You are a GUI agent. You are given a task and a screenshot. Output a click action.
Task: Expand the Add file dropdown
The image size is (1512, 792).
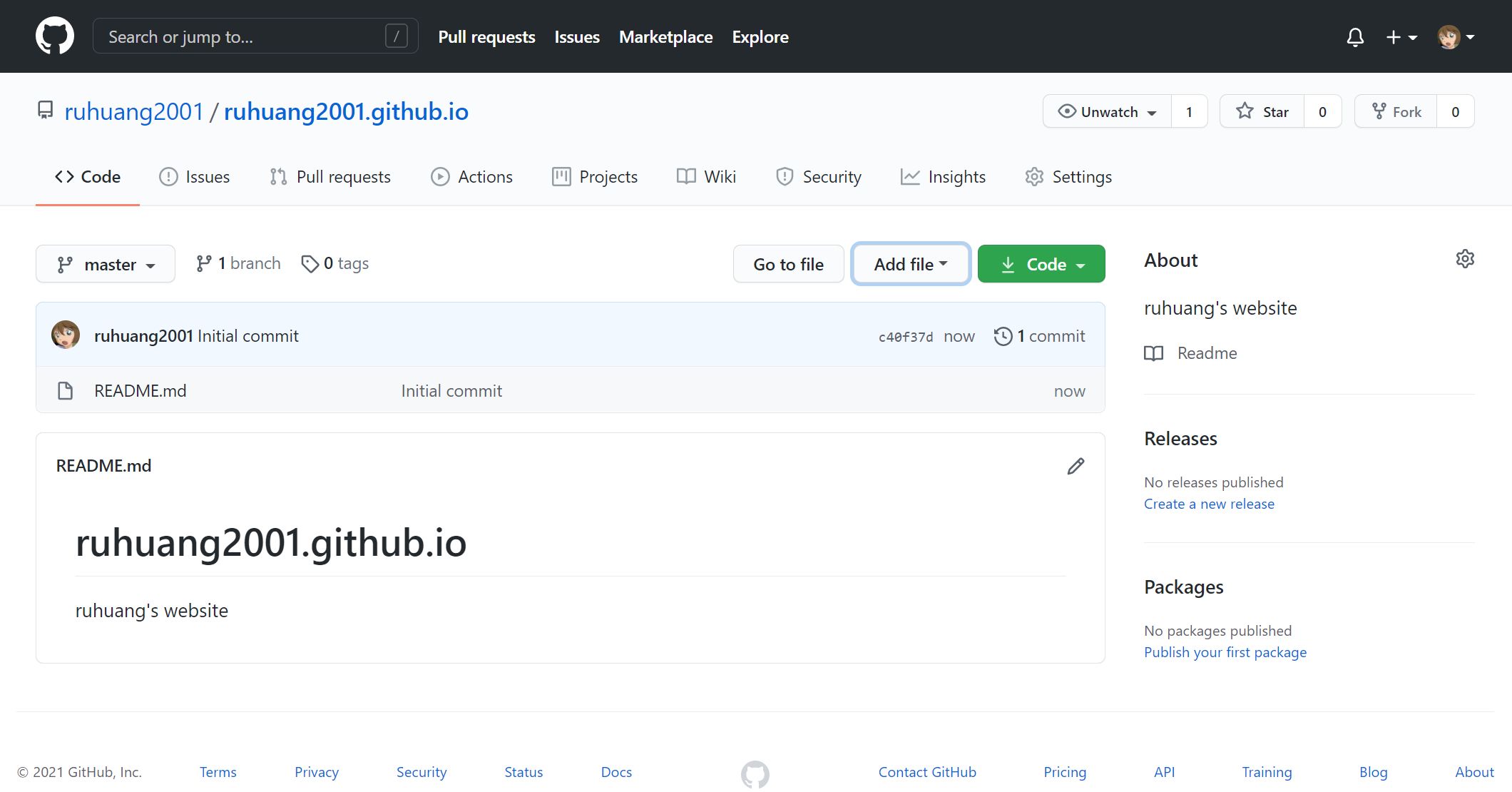coord(911,264)
